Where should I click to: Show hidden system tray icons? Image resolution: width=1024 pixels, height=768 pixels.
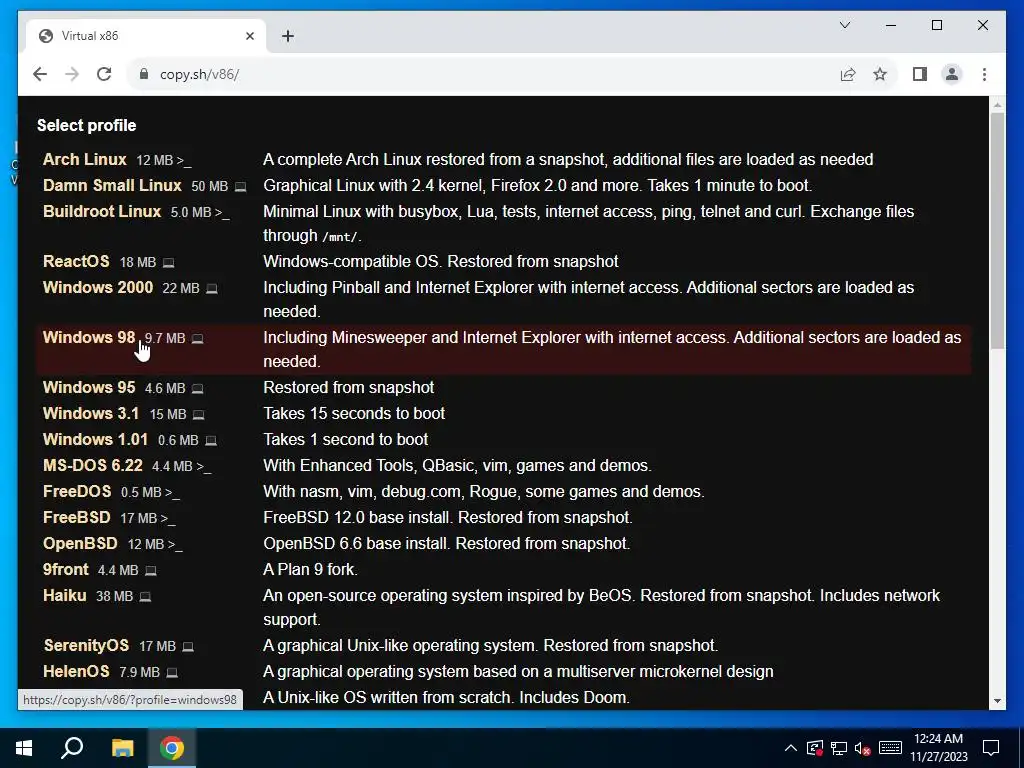[x=790, y=748]
